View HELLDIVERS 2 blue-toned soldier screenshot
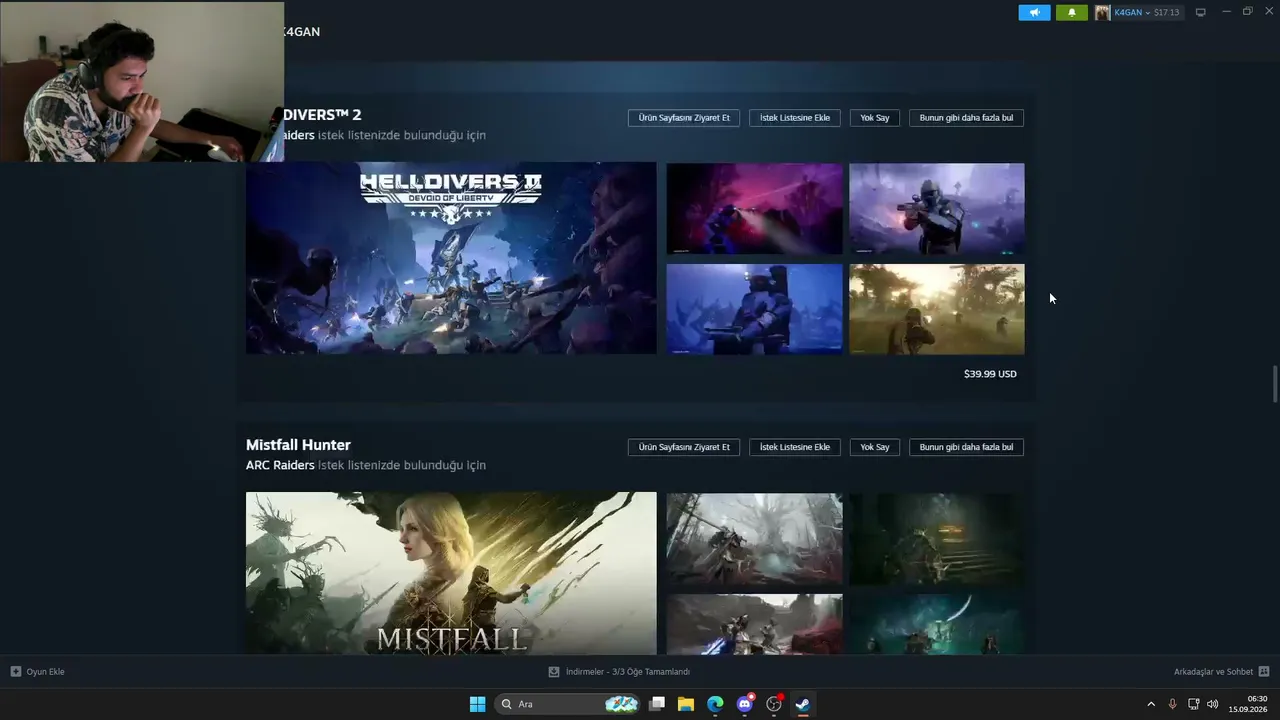This screenshot has width=1280, height=720. (x=754, y=309)
